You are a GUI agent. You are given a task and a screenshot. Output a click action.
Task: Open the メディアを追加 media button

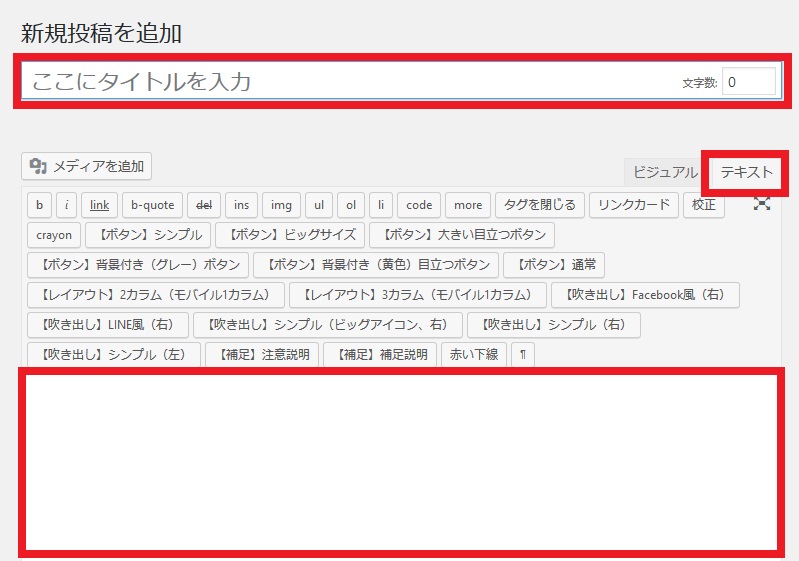click(87, 166)
